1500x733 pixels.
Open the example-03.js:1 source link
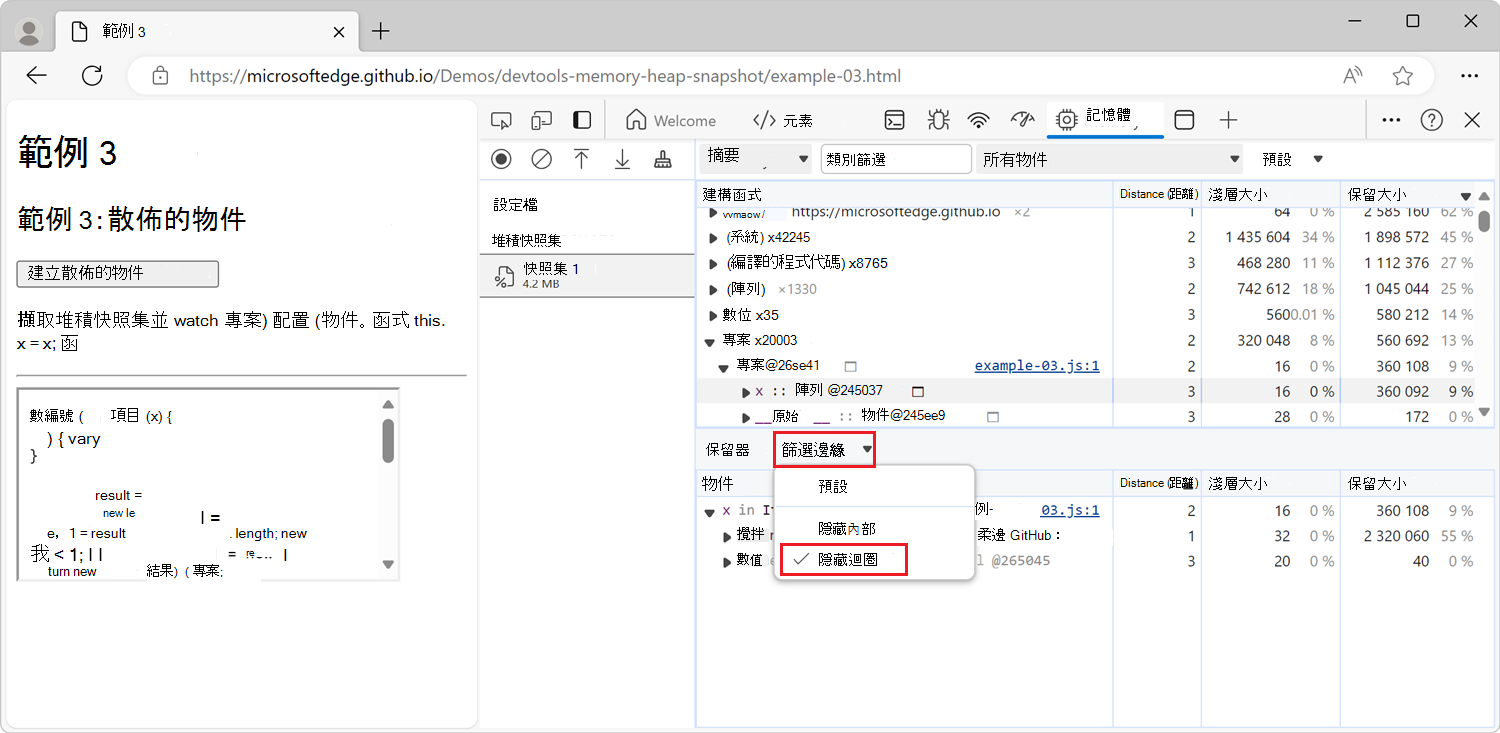pos(1037,366)
